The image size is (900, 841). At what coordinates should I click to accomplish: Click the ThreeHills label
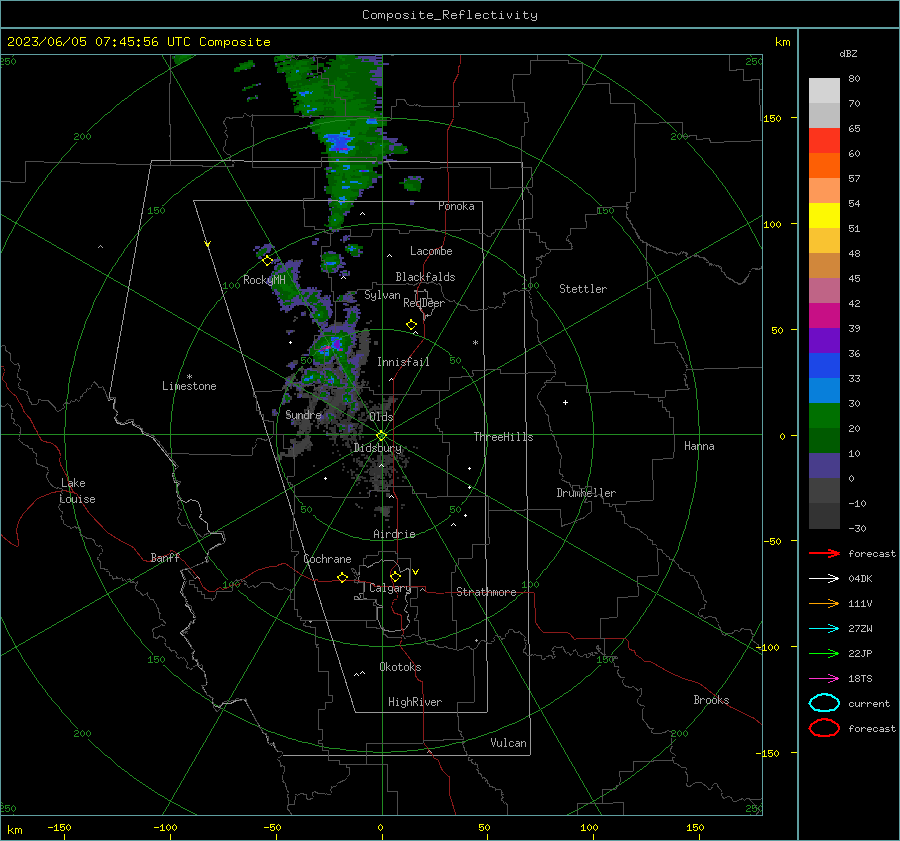point(503,437)
